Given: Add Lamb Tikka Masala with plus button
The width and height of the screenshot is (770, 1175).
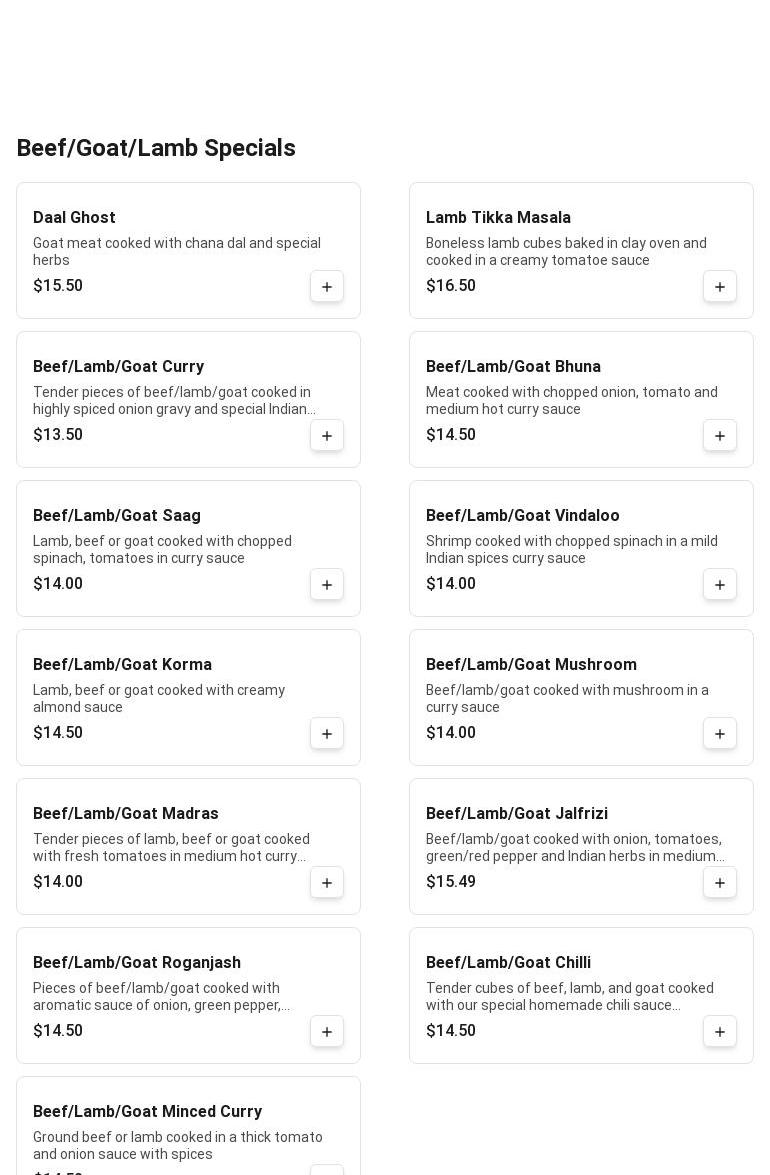Looking at the screenshot, I should [x=720, y=287].
